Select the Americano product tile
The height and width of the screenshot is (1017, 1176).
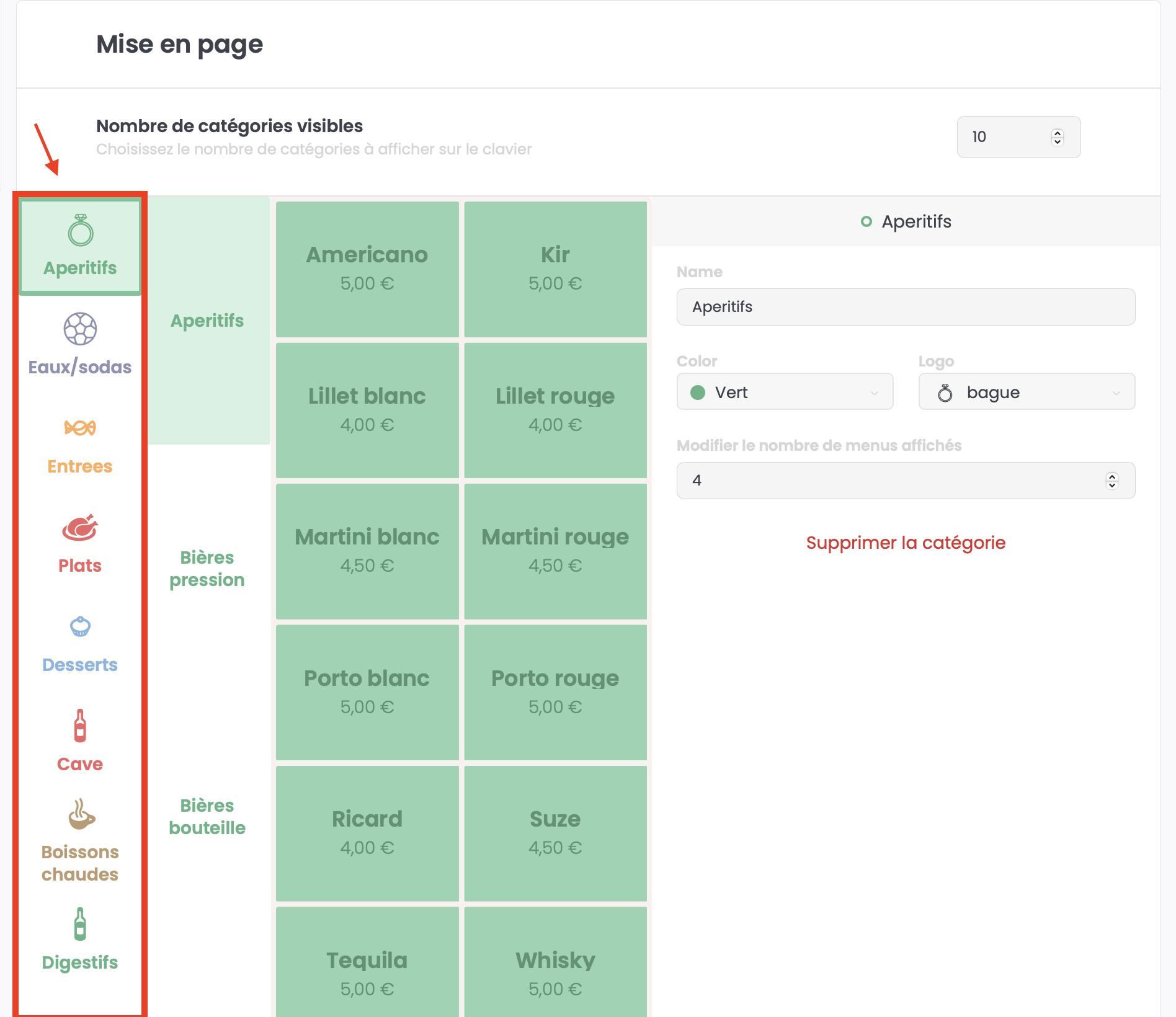(367, 269)
